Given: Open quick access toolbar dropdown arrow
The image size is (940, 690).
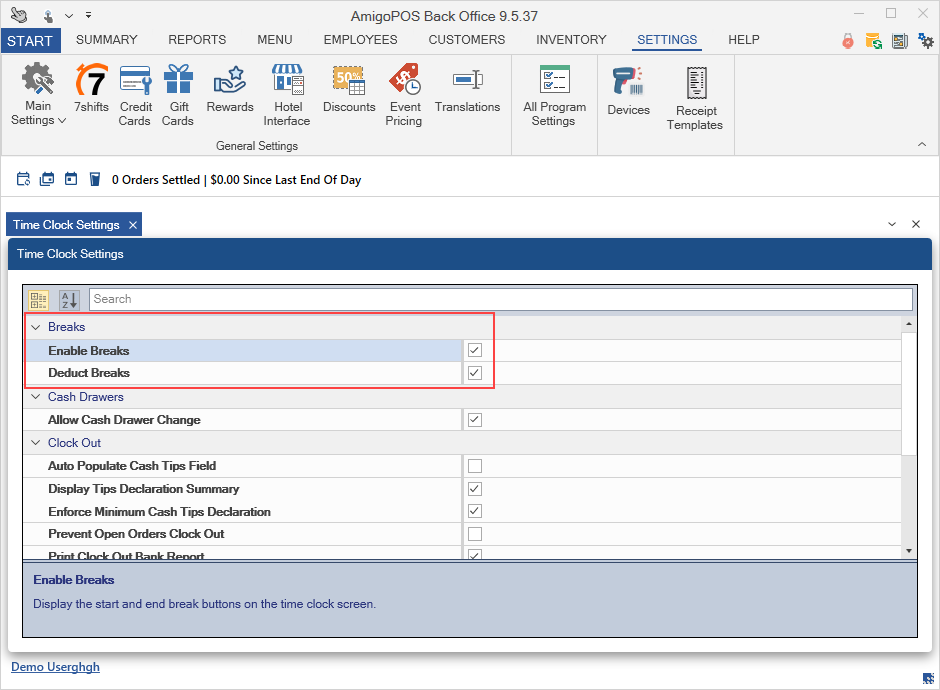Looking at the screenshot, I should 69,16.
